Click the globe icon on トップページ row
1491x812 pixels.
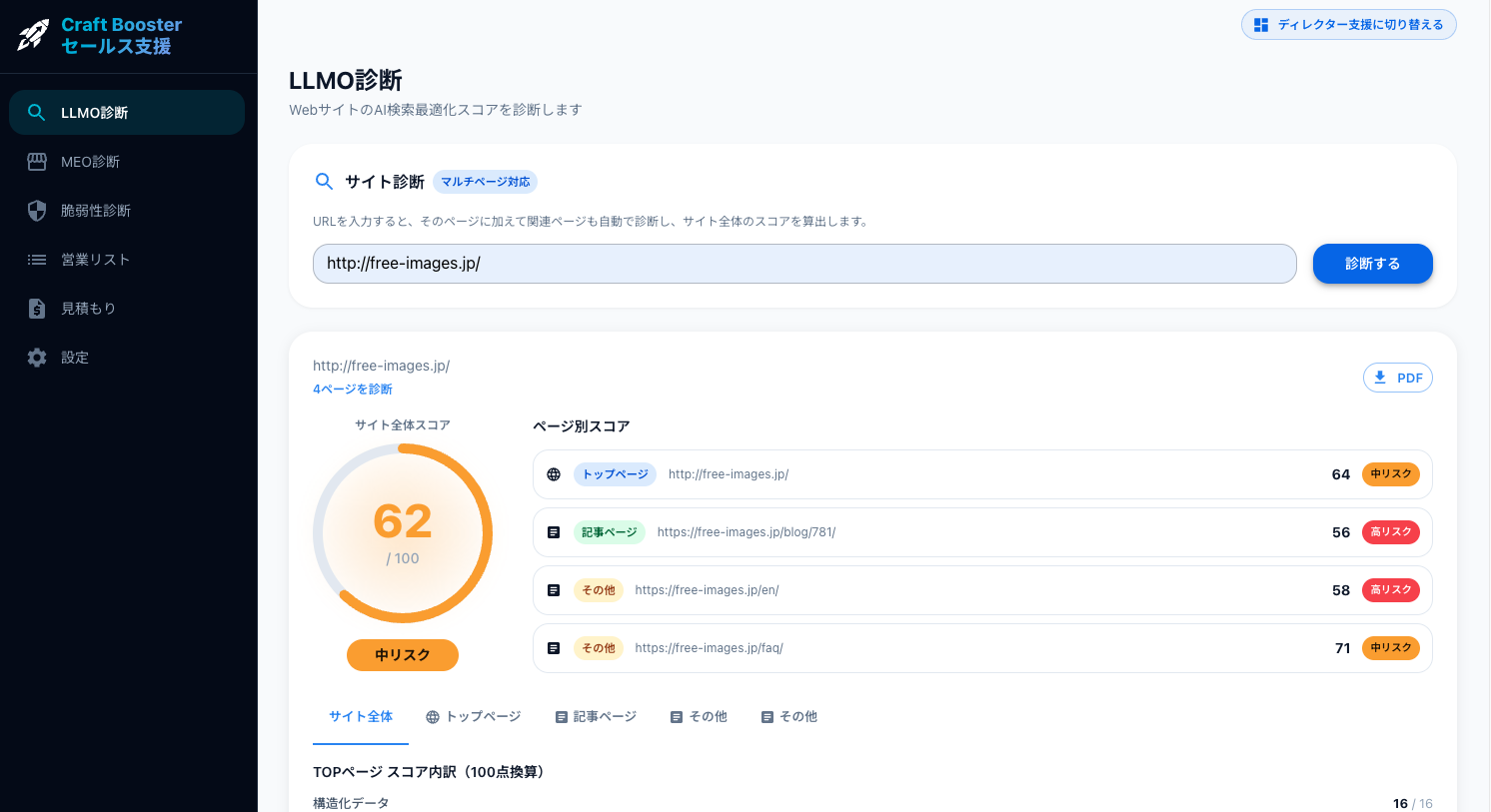(x=554, y=474)
